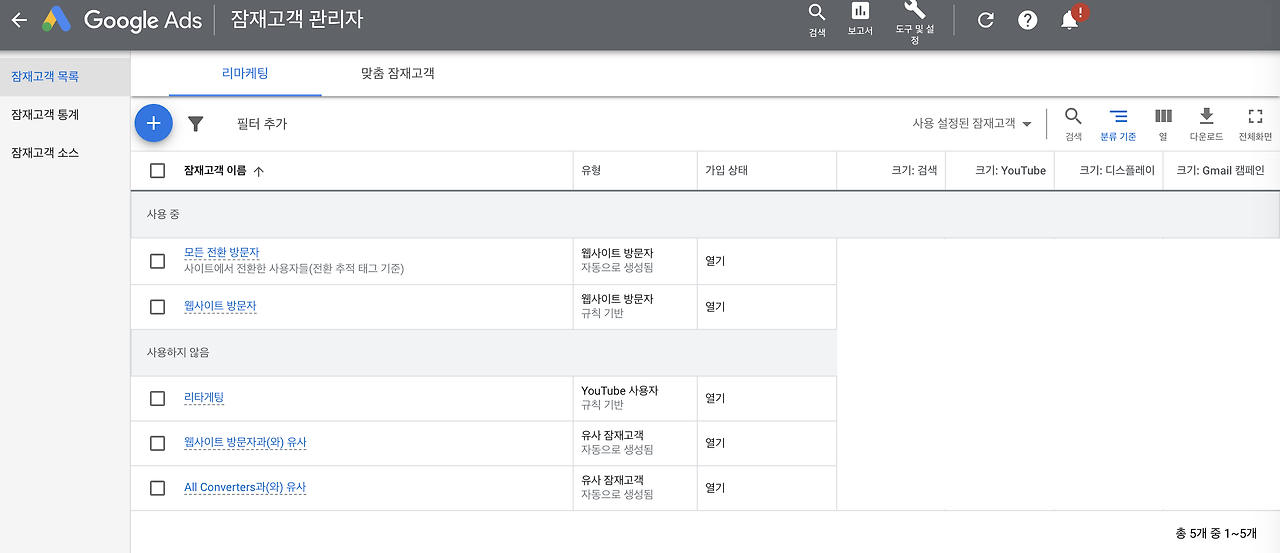Image resolution: width=1280 pixels, height=553 pixels.
Task: Click the 사용 중 group row
Action: pyautogui.click(x=705, y=215)
